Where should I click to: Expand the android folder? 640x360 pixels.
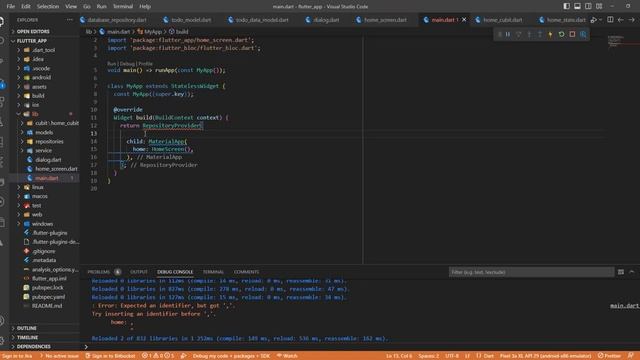click(x=44, y=77)
